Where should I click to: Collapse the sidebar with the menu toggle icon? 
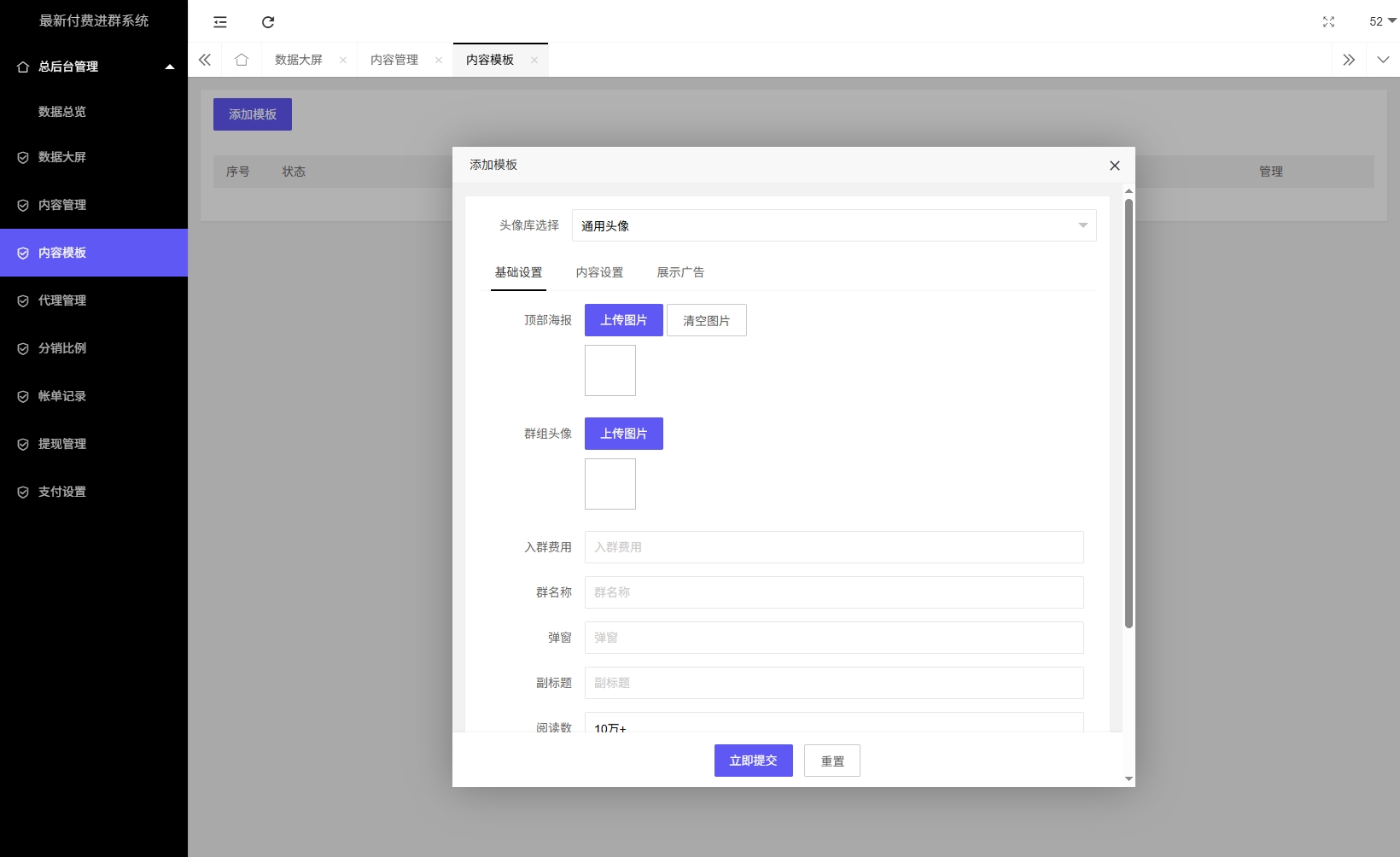tap(220, 22)
